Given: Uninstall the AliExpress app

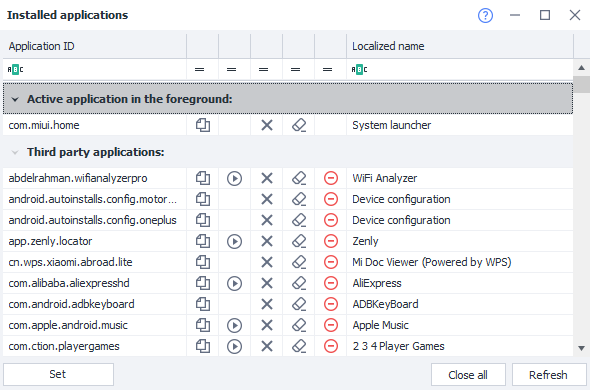Looking at the screenshot, I should [331, 283].
